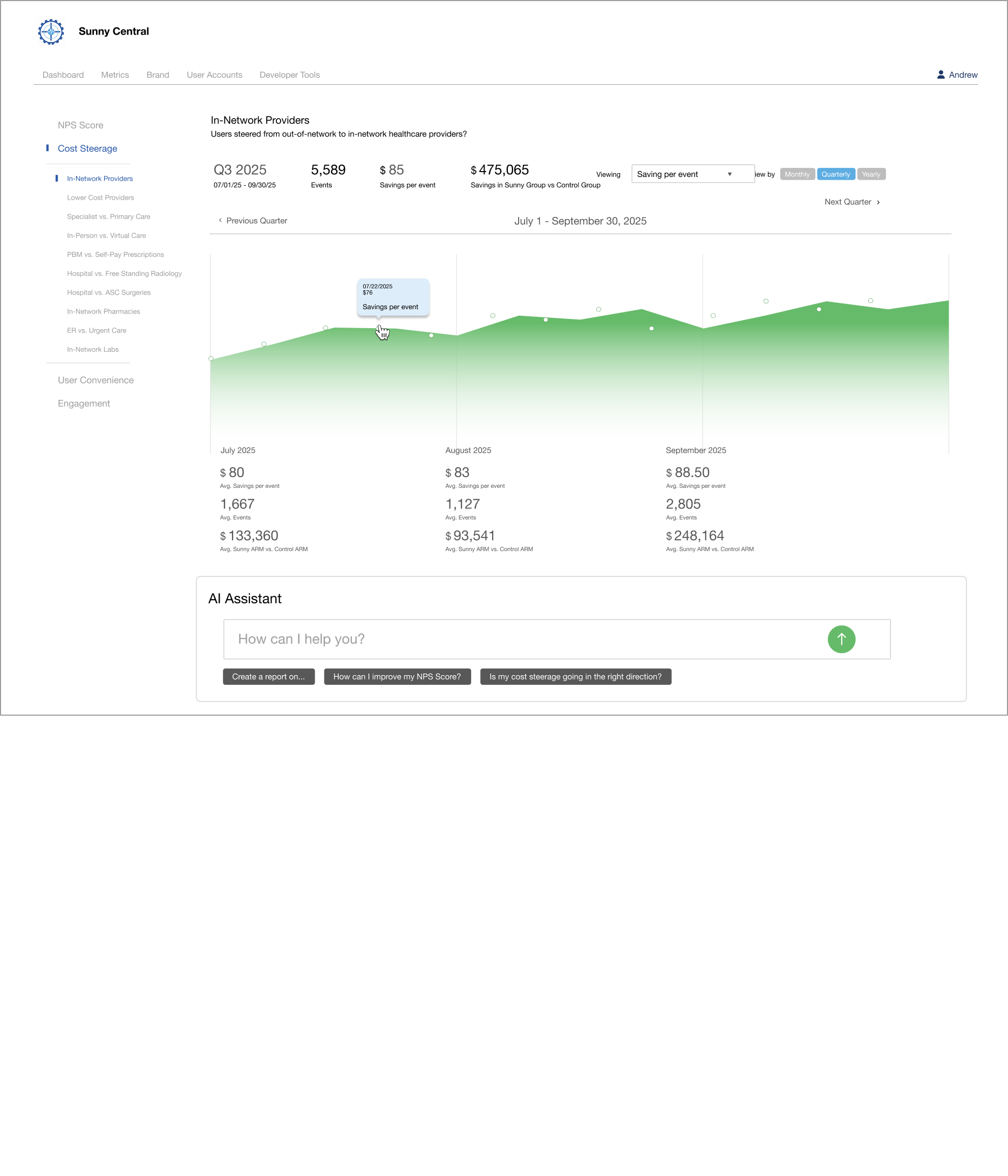Click the Previous Quarter chevron arrow
Image resolution: width=1008 pixels, height=1176 pixels.
pos(220,220)
